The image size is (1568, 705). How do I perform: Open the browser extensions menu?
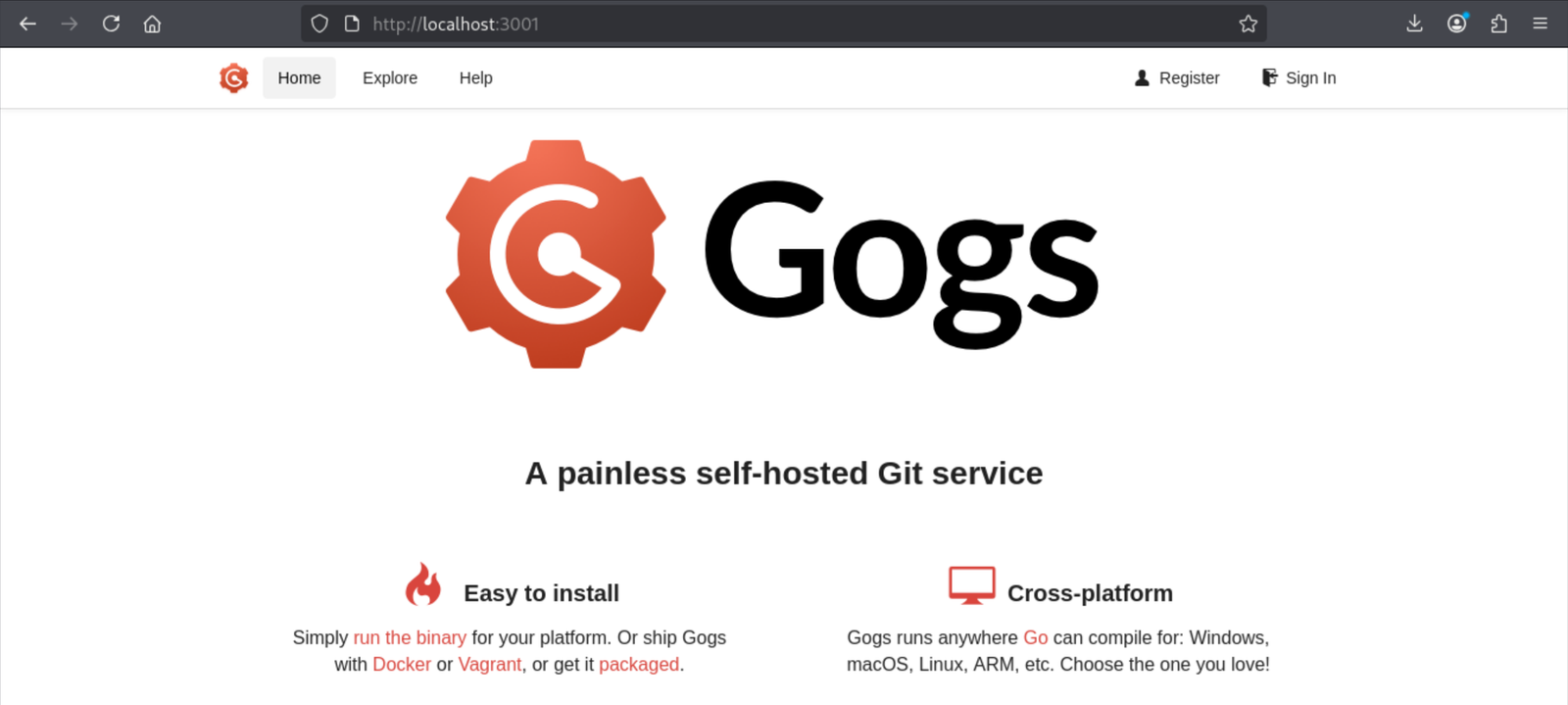1498,24
